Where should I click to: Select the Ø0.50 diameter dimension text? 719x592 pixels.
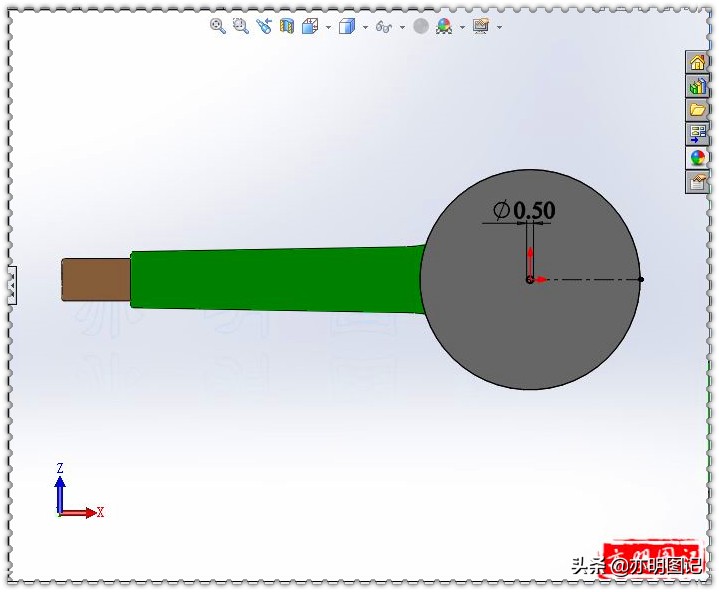pyautogui.click(x=524, y=210)
